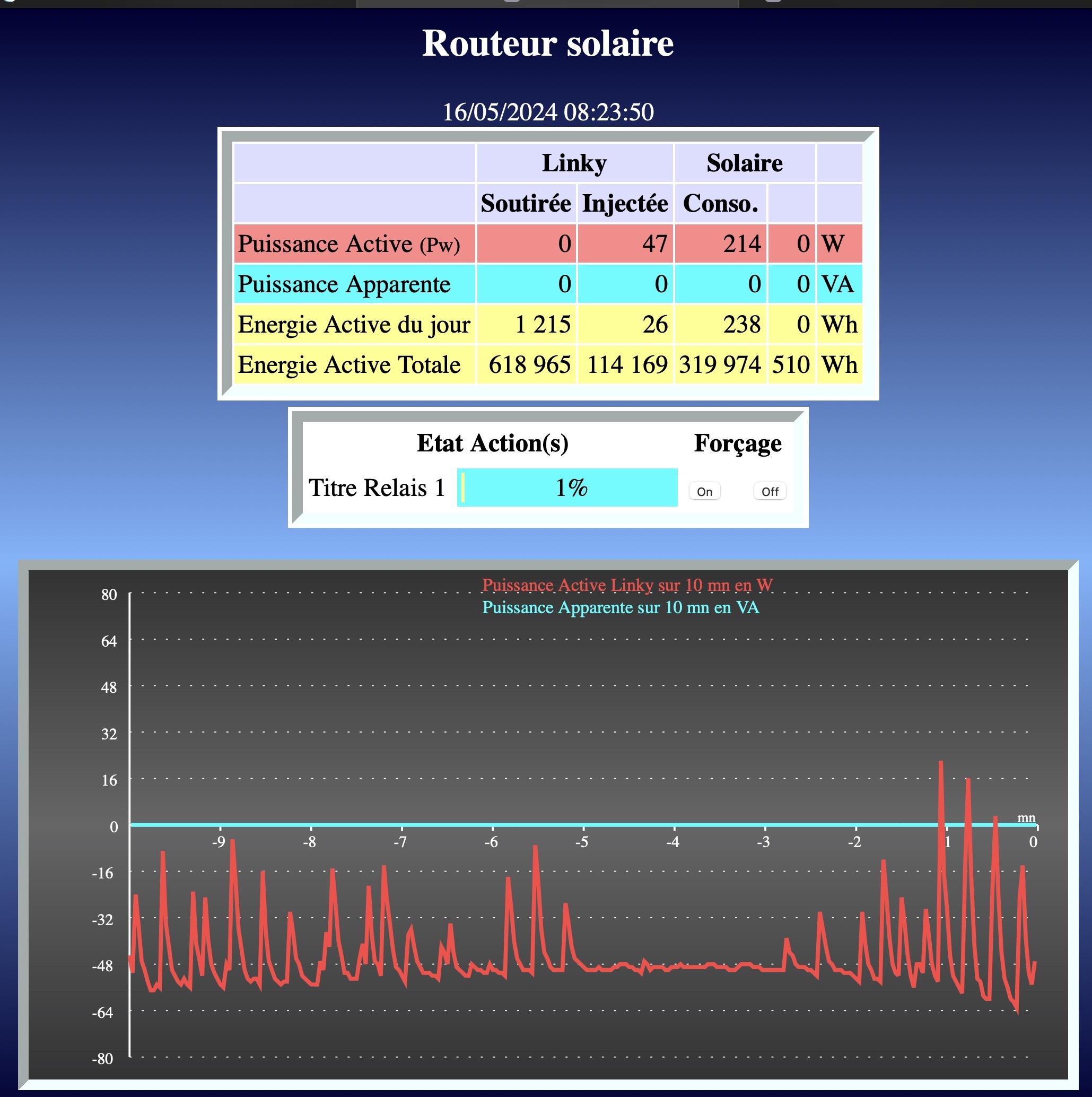Viewport: 1092px width, 1097px height.
Task: Click the red legend "Puissance Active Linky sur 10 mn en W"
Action: click(627, 585)
